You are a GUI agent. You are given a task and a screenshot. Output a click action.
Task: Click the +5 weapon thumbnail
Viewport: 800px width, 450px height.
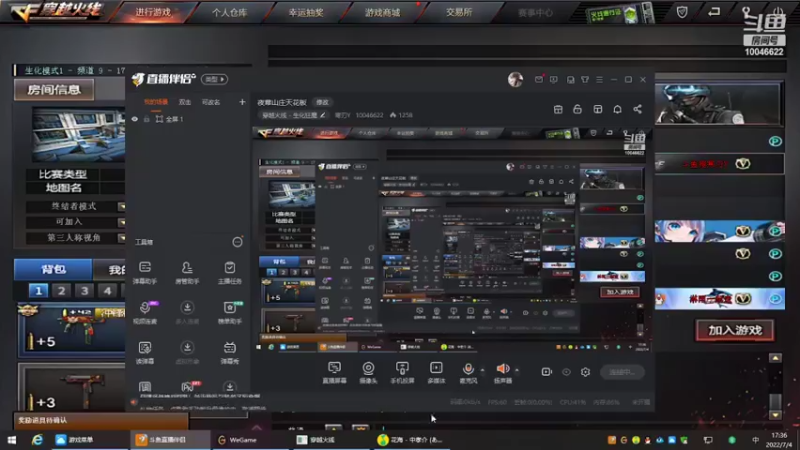tap(71, 329)
